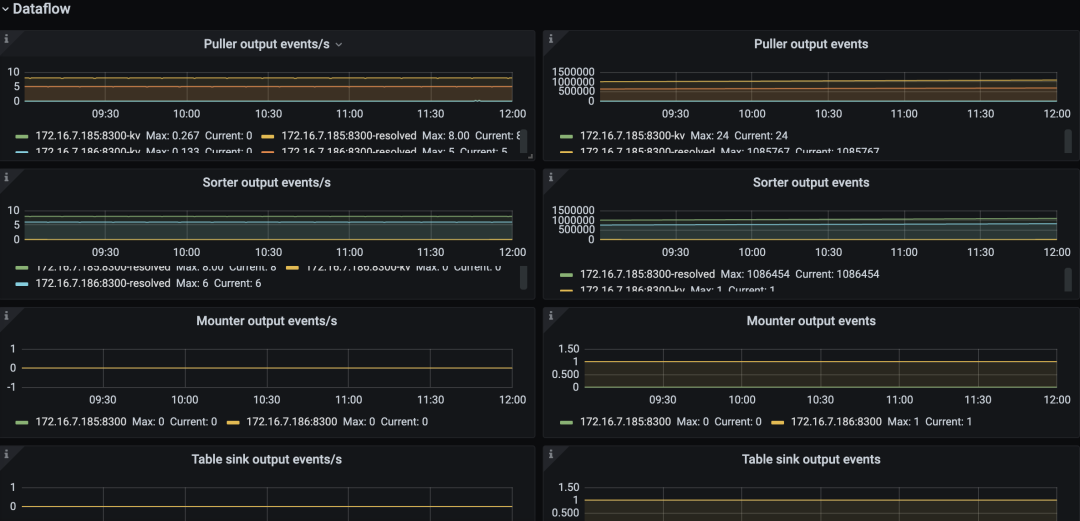This screenshot has height=521, width=1080.
Task: Show info for Mounter output events panel
Action: 550,315
